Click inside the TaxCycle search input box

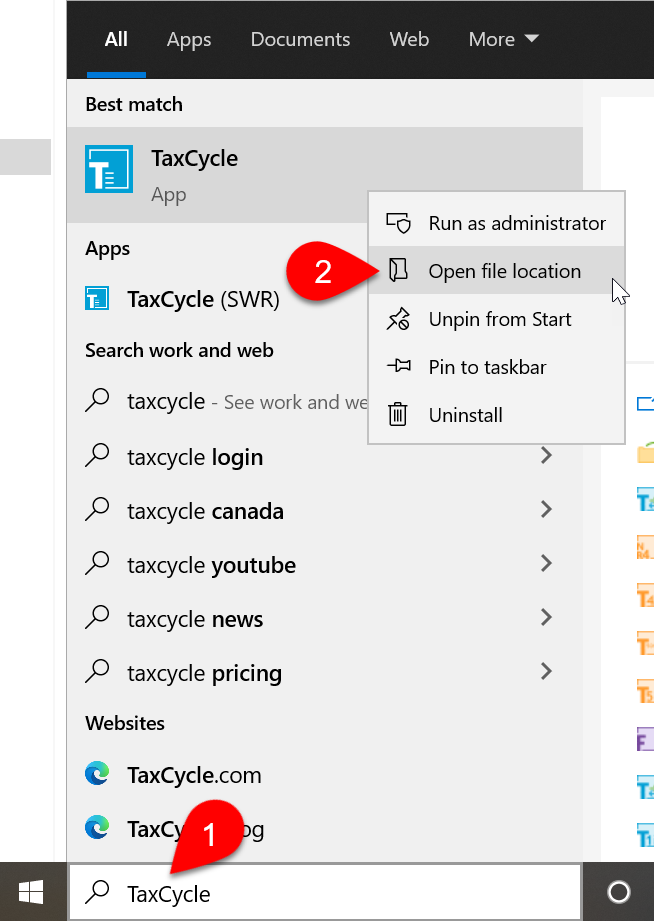pyautogui.click(x=325, y=892)
